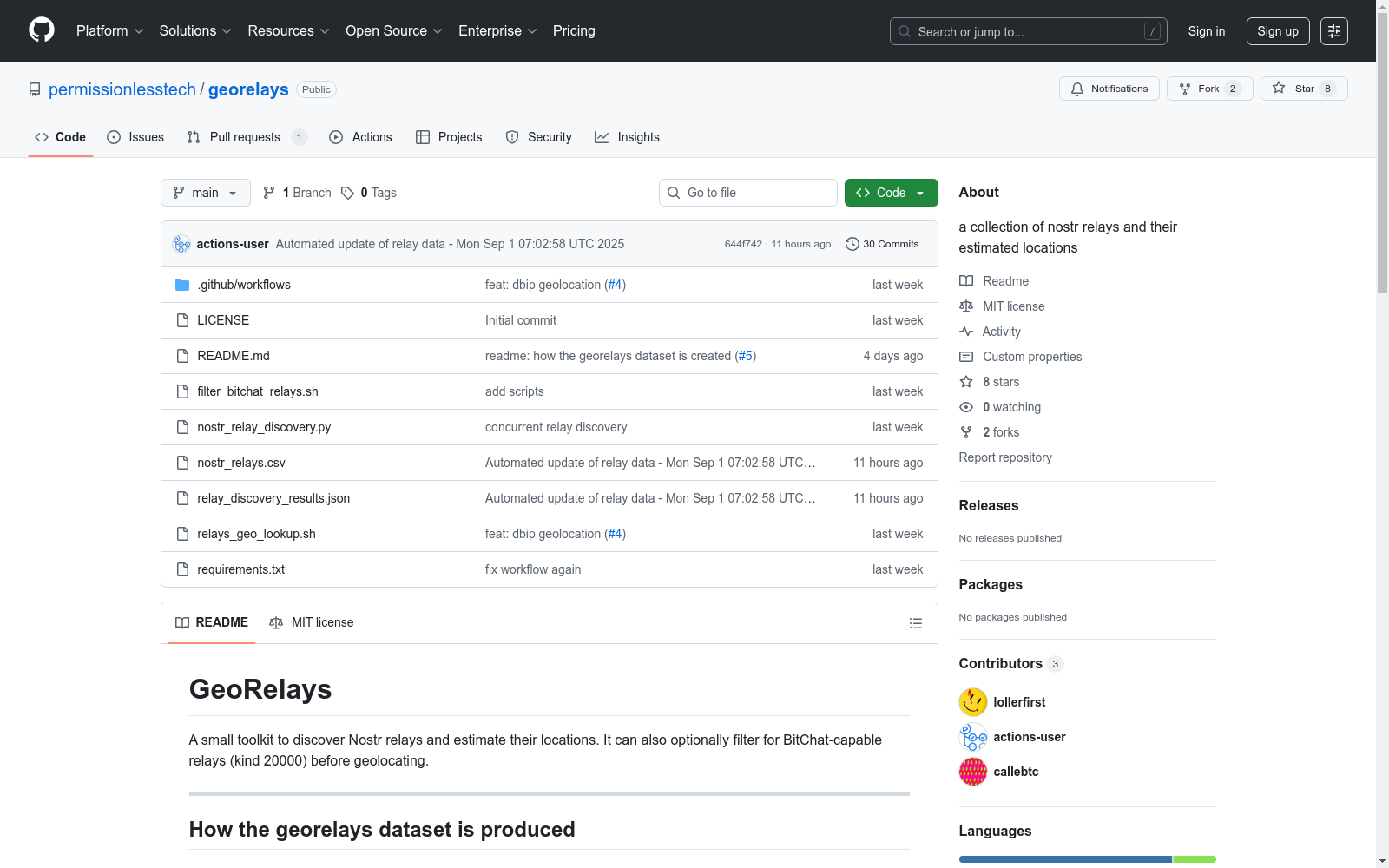This screenshot has width=1389, height=868.
Task: Click the repository icon beside permissionlesstech
Action: [35, 89]
